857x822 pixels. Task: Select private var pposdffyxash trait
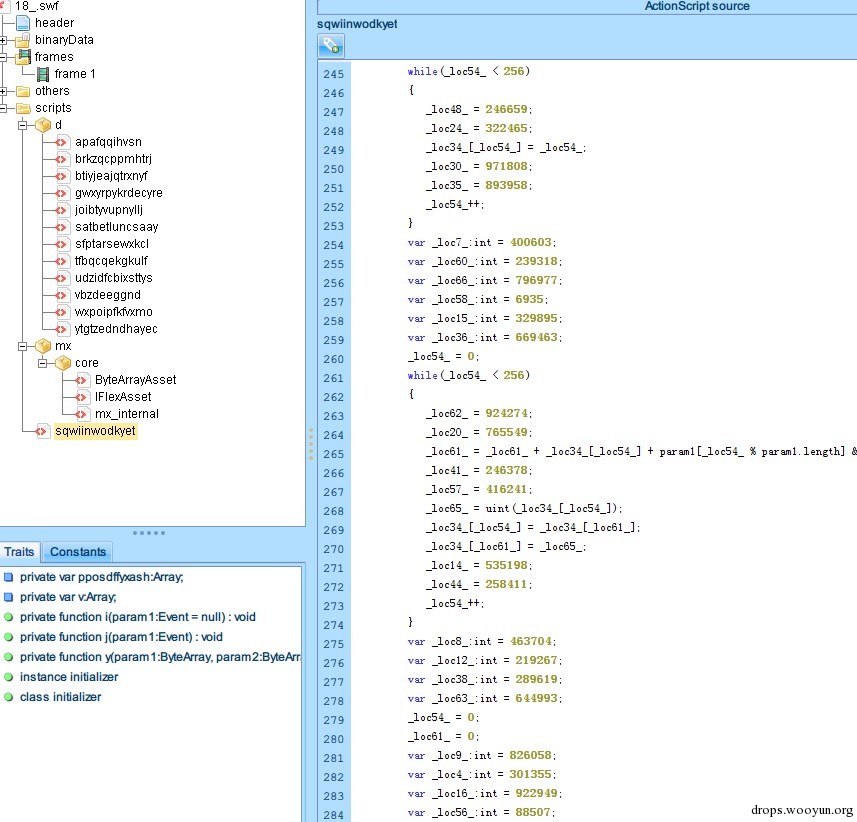[x=101, y=577]
